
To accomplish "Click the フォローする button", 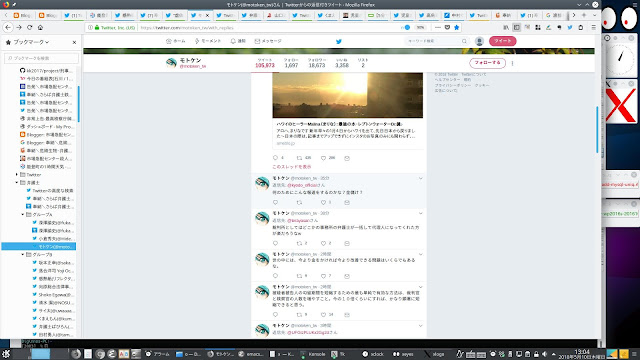I will (487, 63).
